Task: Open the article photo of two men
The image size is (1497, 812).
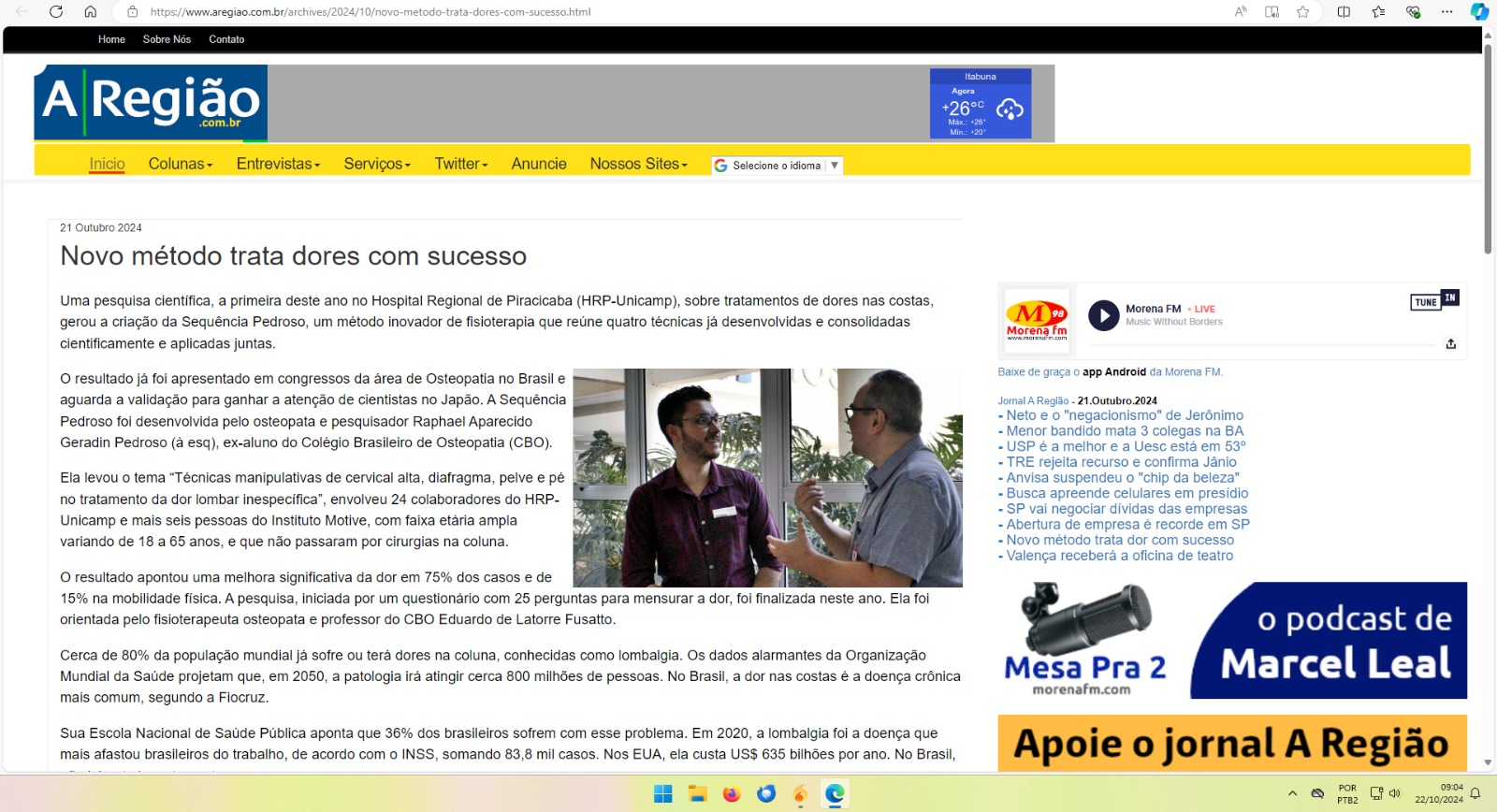Action: click(767, 478)
